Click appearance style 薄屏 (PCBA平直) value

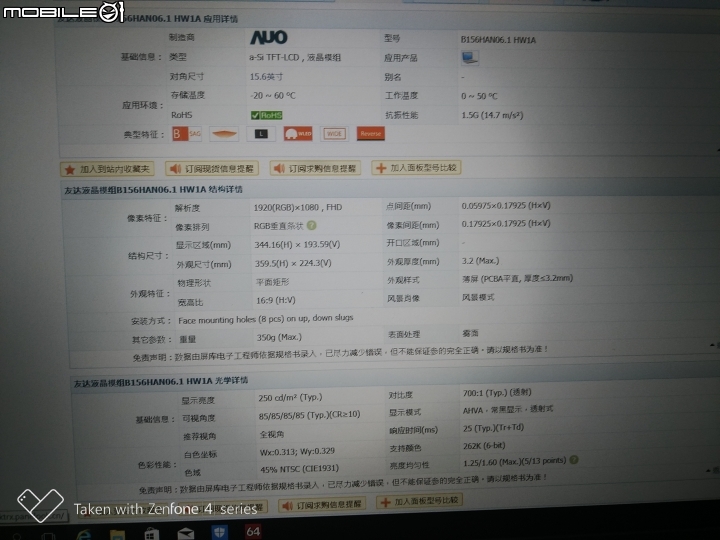518,278
